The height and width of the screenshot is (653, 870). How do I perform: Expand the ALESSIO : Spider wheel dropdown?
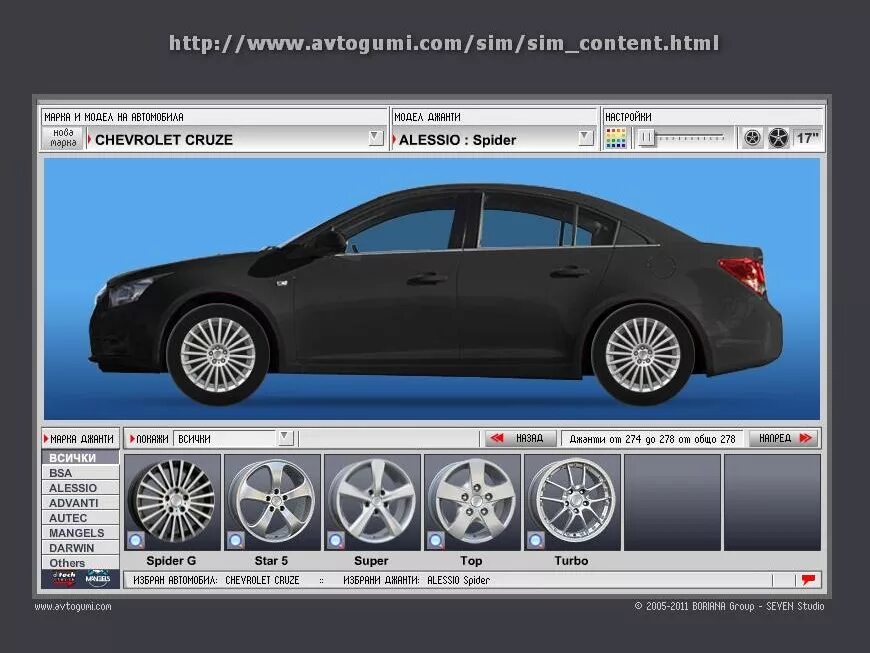point(586,138)
